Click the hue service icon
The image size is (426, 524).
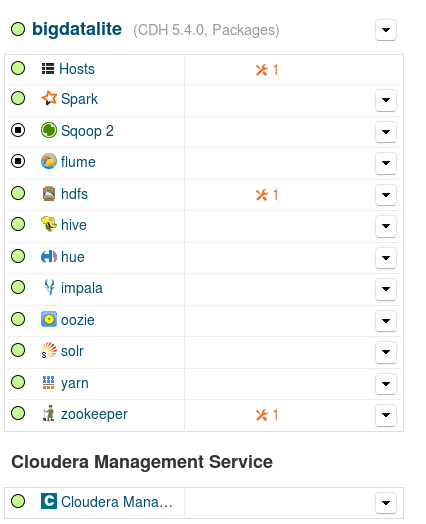point(49,256)
